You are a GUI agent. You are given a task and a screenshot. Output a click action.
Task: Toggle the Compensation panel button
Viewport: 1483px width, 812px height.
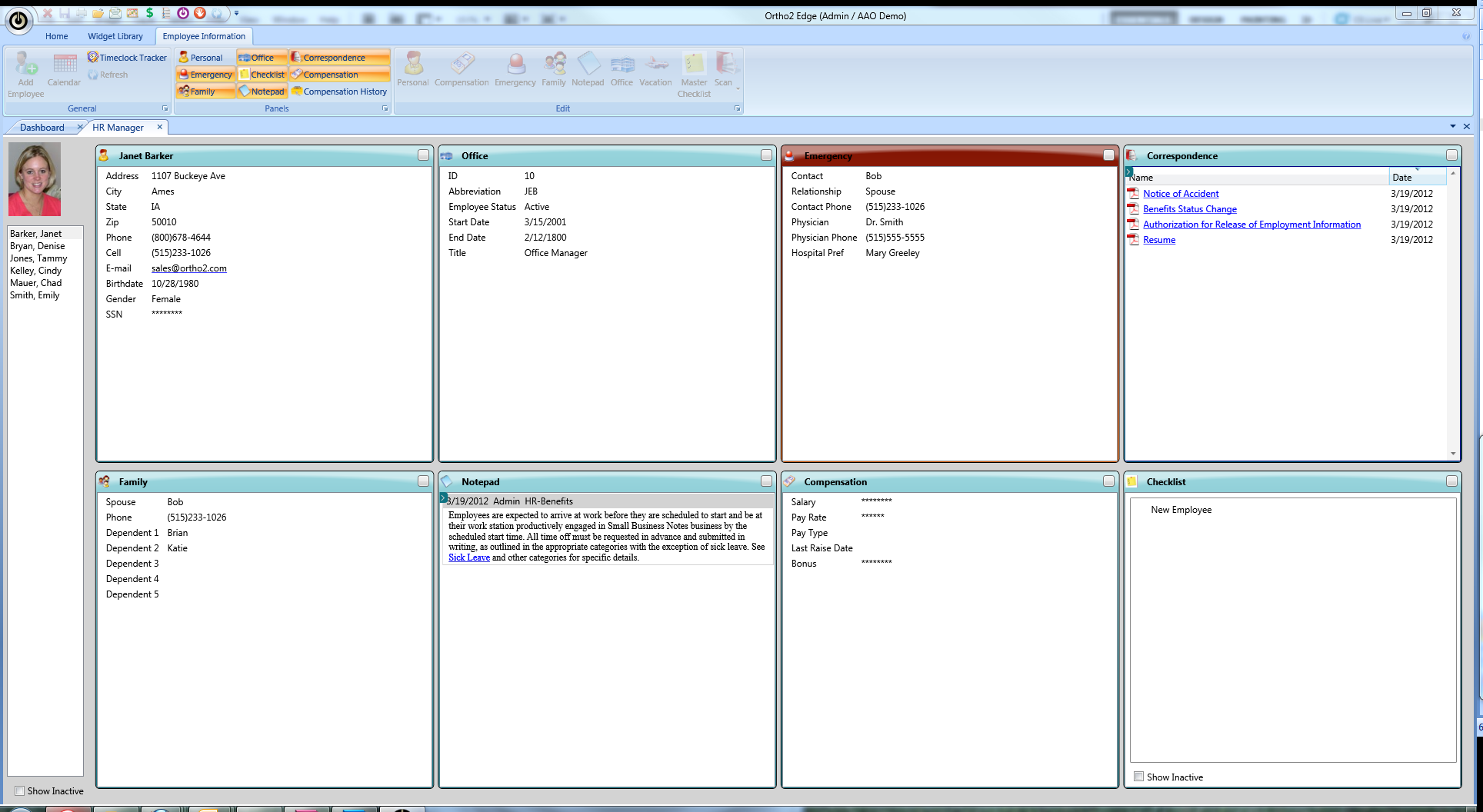click(x=340, y=75)
